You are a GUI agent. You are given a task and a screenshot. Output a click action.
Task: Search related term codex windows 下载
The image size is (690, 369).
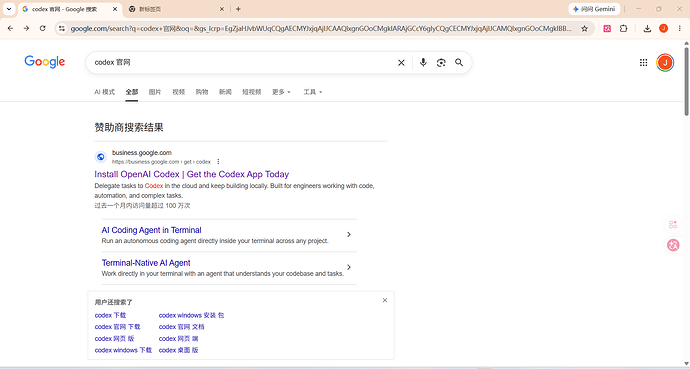(123, 350)
